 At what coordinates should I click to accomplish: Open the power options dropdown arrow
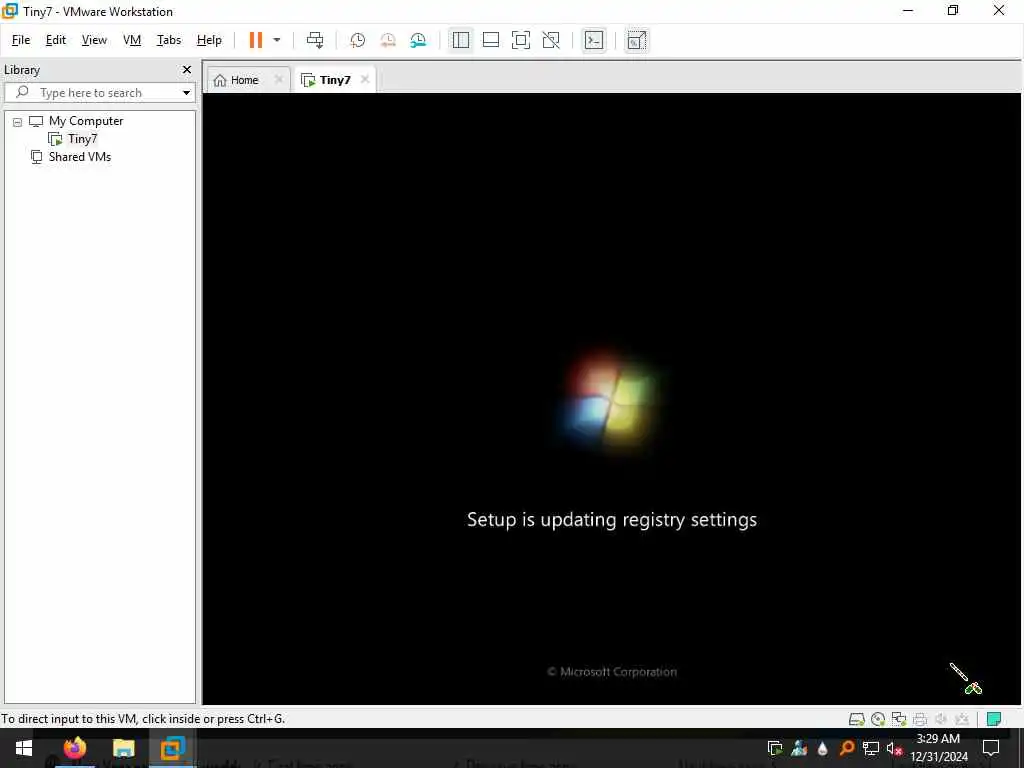(x=277, y=40)
